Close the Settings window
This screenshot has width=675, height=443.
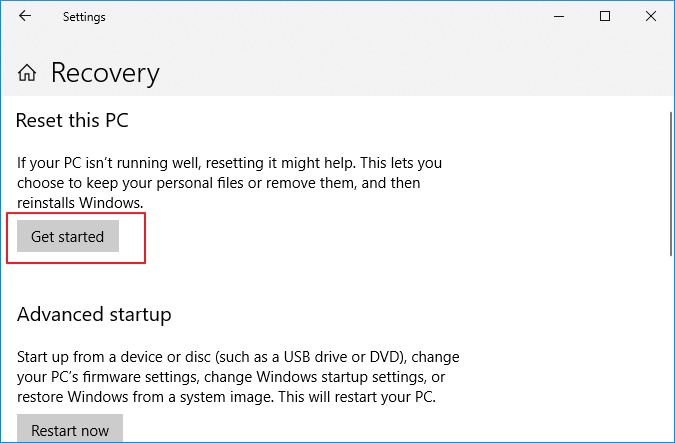[x=651, y=16]
